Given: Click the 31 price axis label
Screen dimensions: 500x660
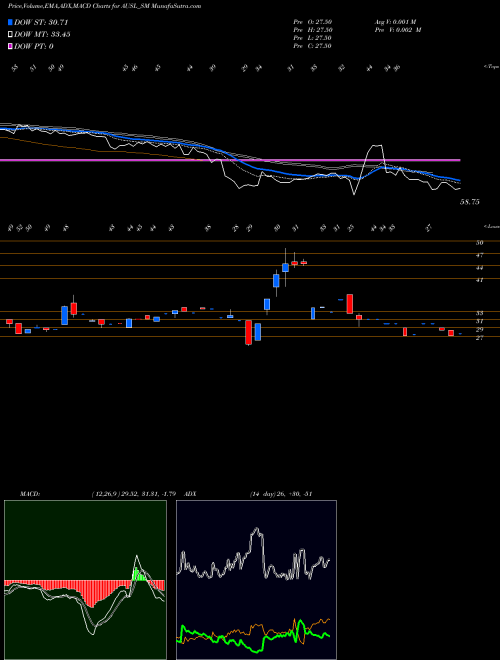Looking at the screenshot, I should click(x=480, y=321).
